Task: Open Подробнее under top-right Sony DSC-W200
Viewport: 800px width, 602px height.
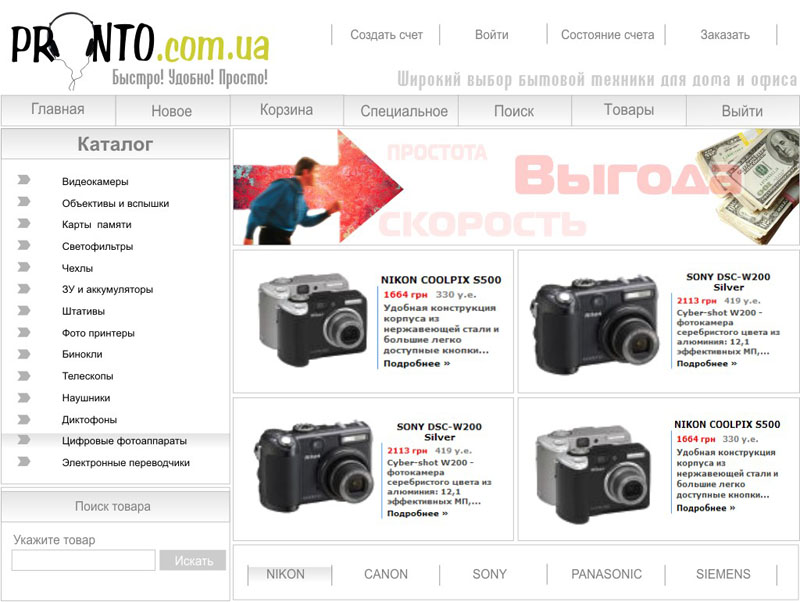Action: (x=707, y=364)
